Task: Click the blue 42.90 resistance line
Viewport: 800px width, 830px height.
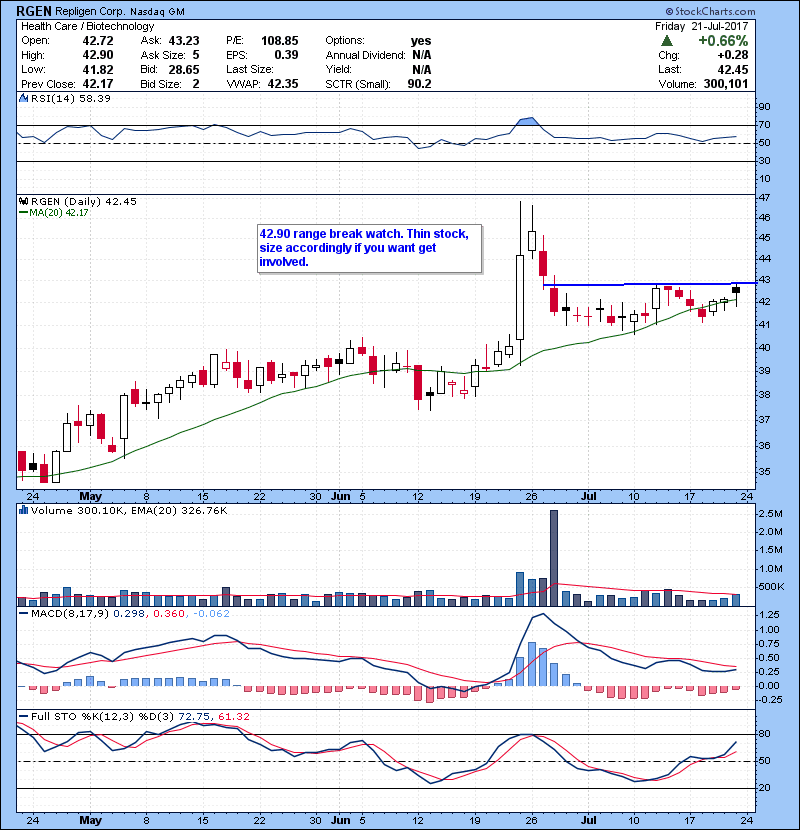Action: (x=650, y=284)
